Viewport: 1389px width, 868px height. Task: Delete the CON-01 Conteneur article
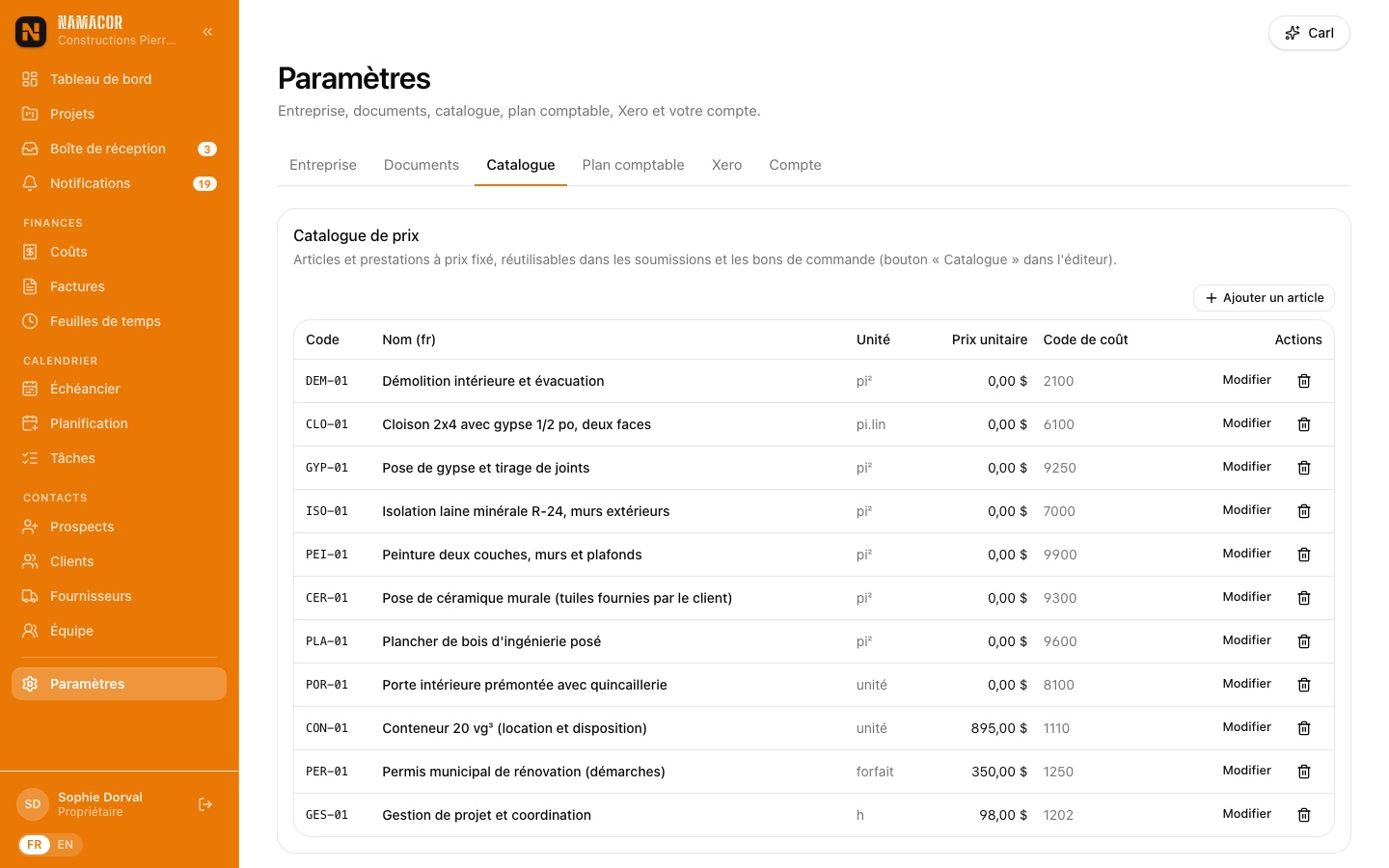coord(1304,728)
